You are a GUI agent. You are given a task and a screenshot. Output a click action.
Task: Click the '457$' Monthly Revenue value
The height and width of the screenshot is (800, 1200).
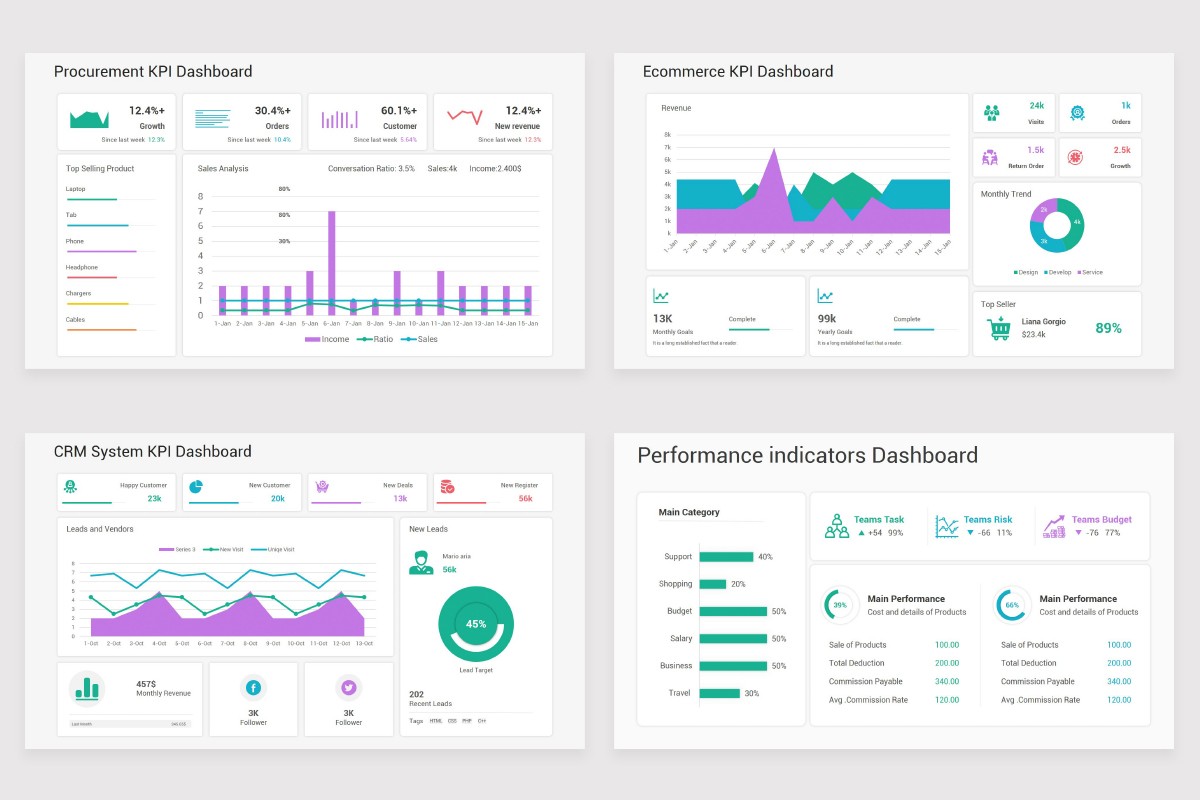coord(145,684)
